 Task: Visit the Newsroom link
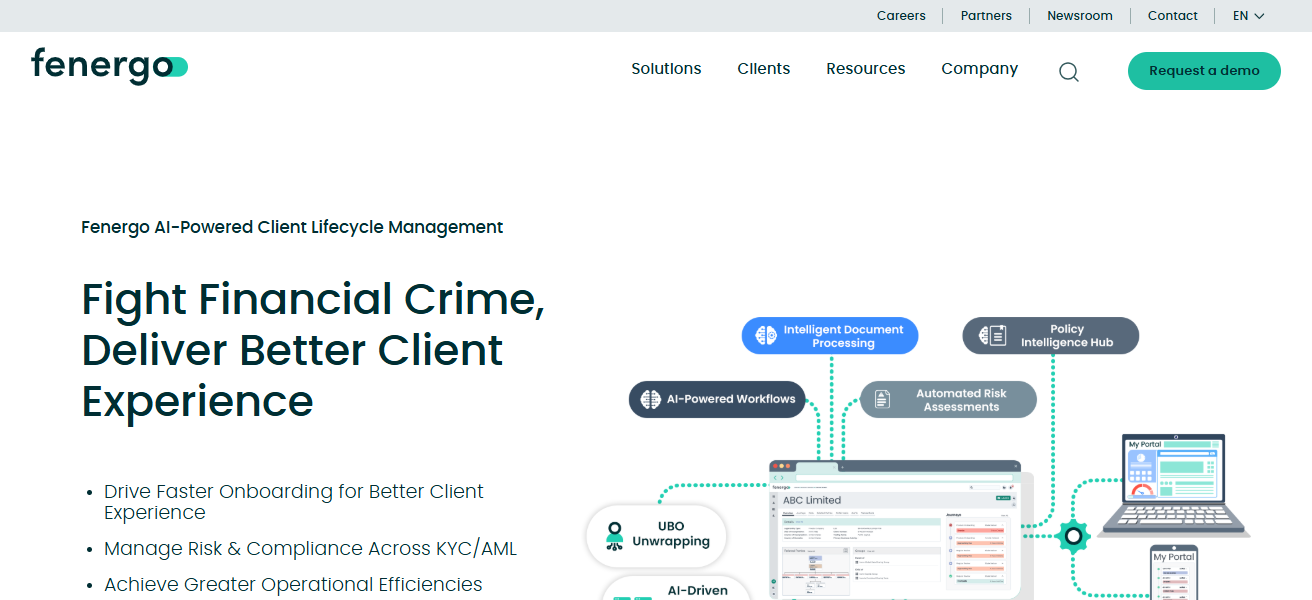tap(1079, 16)
